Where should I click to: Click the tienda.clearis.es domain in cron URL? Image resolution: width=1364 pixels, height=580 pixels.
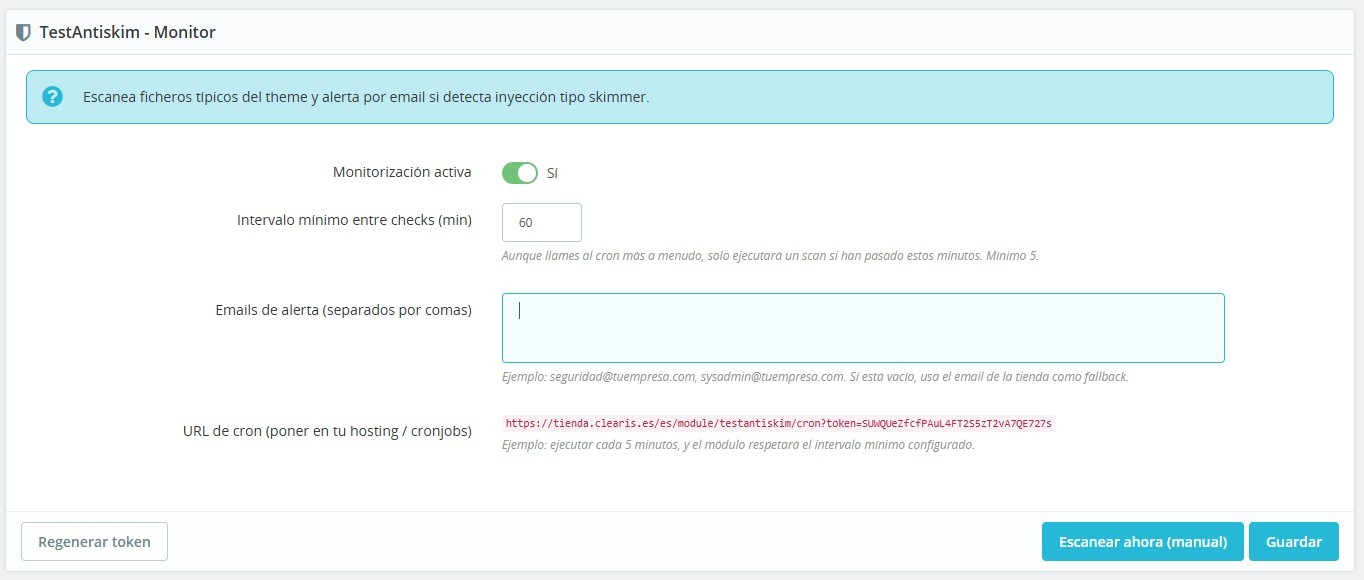[x=590, y=423]
